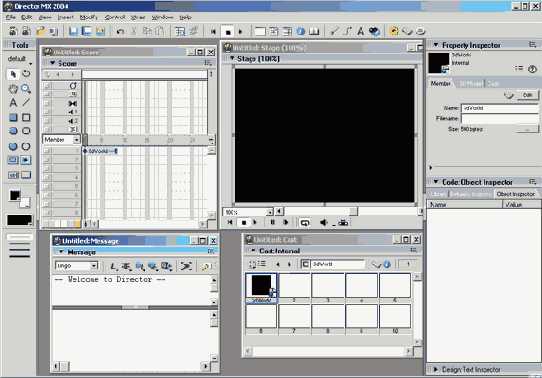The width and height of the screenshot is (542, 378).
Task: Click the Save icon in main toolbar
Action: 73,31
